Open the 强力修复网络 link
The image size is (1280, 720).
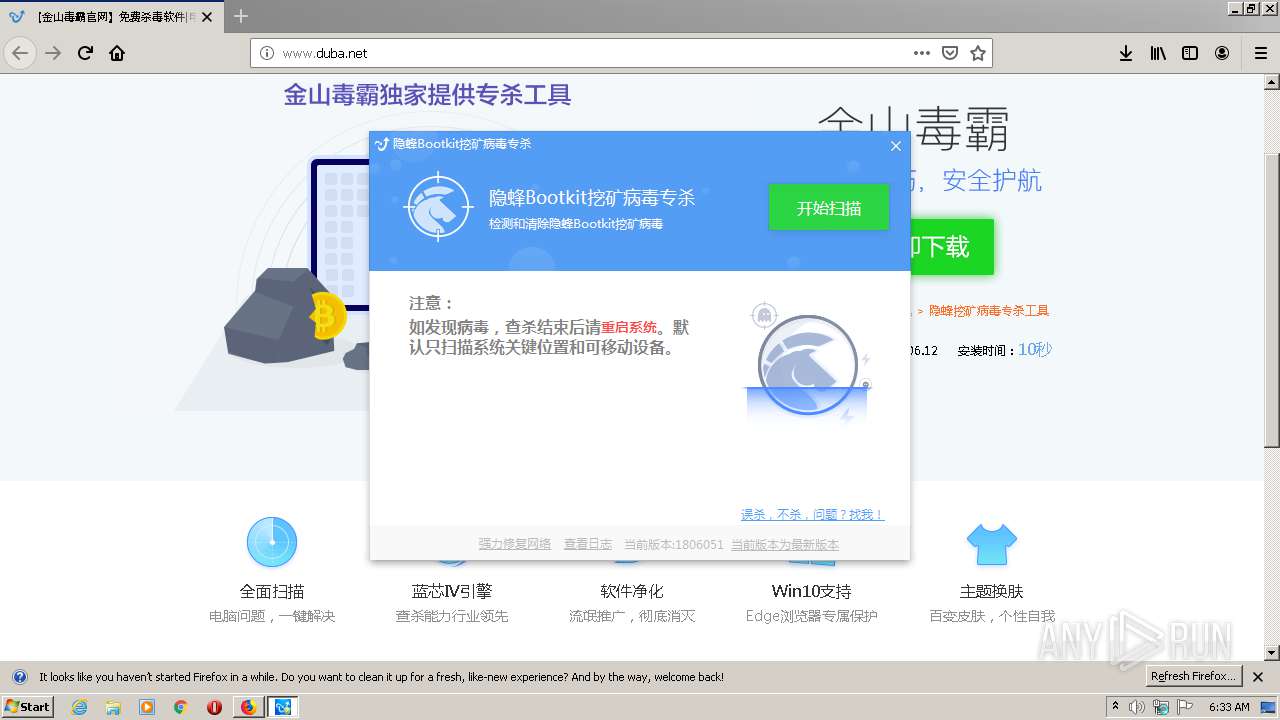[x=515, y=544]
